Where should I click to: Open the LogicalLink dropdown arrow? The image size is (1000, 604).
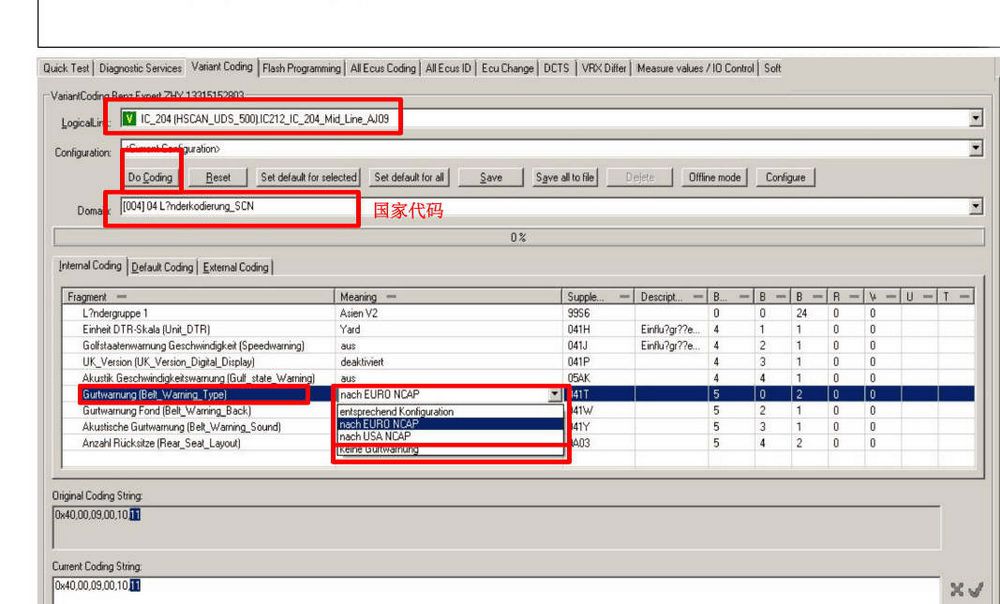coord(976,119)
